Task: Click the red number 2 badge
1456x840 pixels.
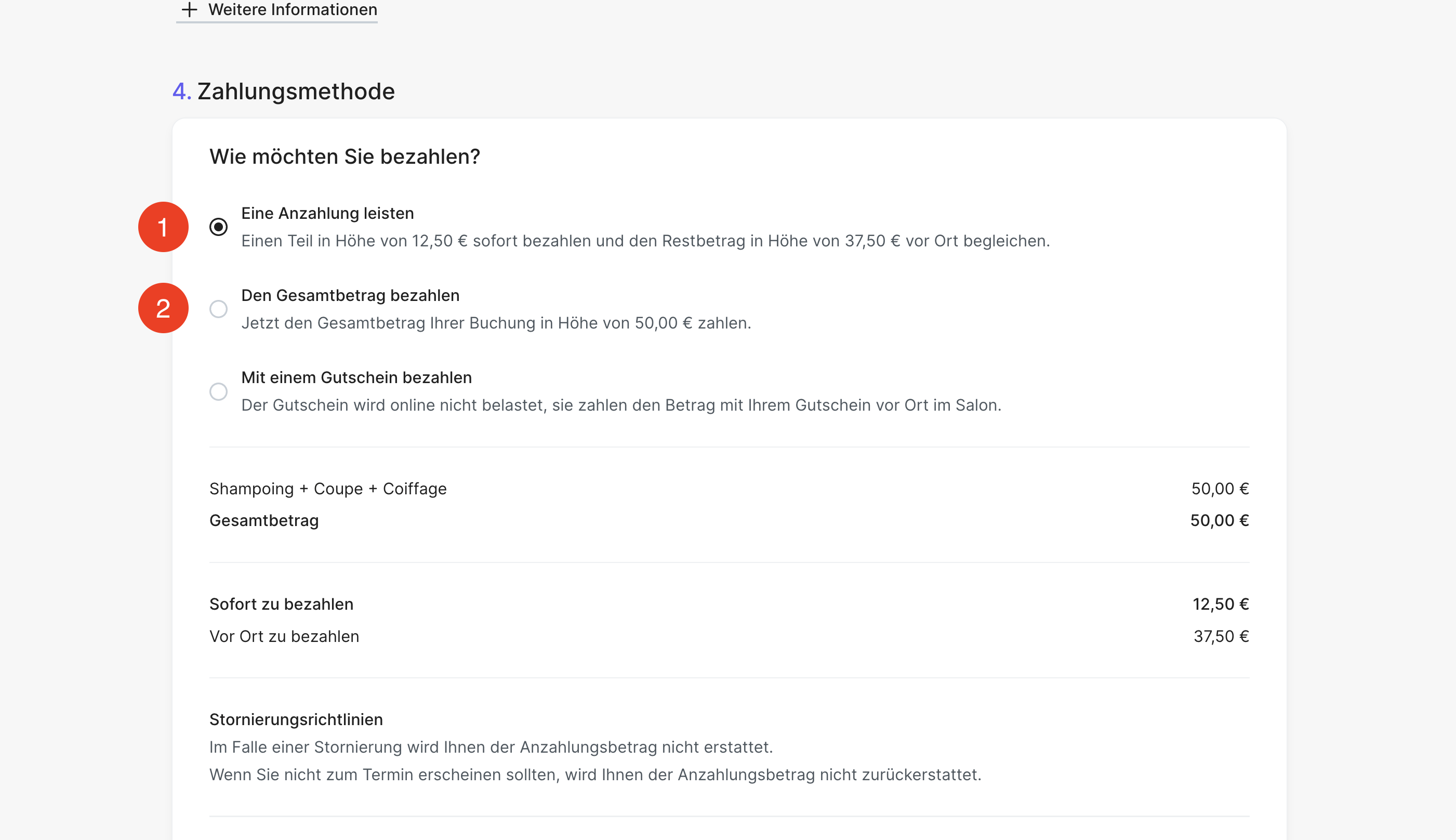Action: (x=163, y=308)
